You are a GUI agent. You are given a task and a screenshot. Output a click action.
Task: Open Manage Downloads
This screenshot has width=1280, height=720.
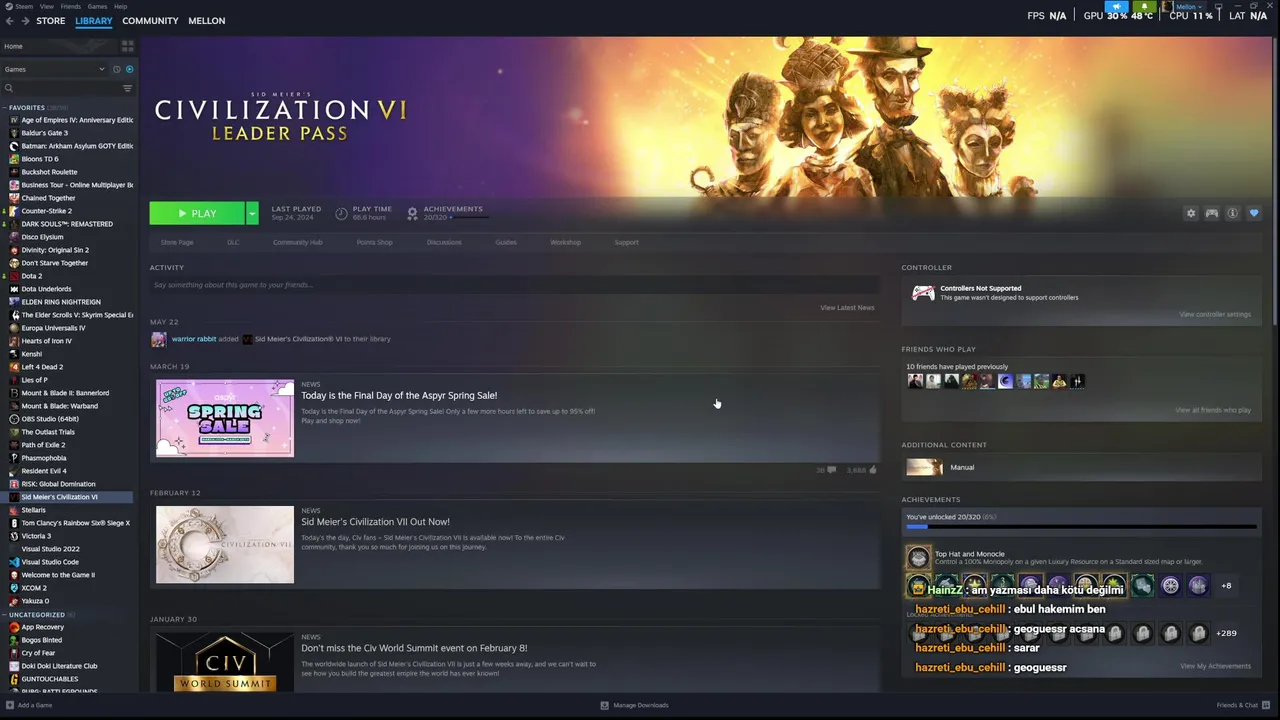(x=634, y=705)
